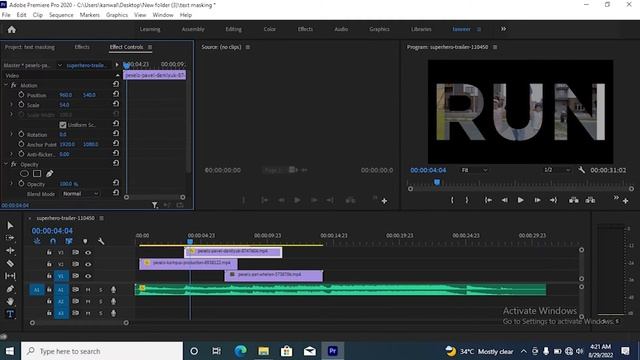Toggle linked selection in timeline
This screenshot has height=360, width=640.
pos(69,241)
